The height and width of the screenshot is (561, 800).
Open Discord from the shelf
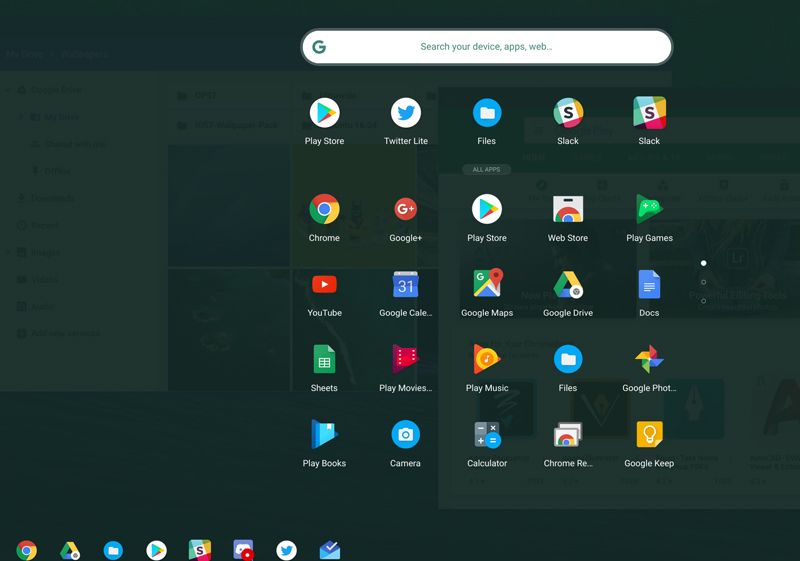pyautogui.click(x=243, y=550)
